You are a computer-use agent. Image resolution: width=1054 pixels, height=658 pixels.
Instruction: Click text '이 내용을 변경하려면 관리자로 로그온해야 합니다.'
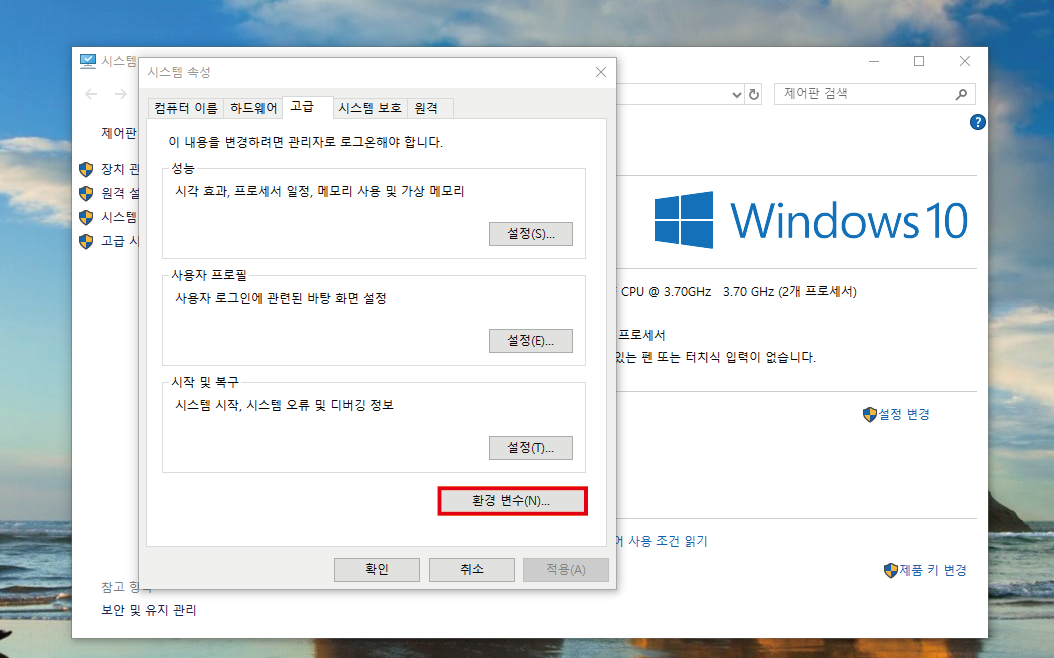point(305,142)
